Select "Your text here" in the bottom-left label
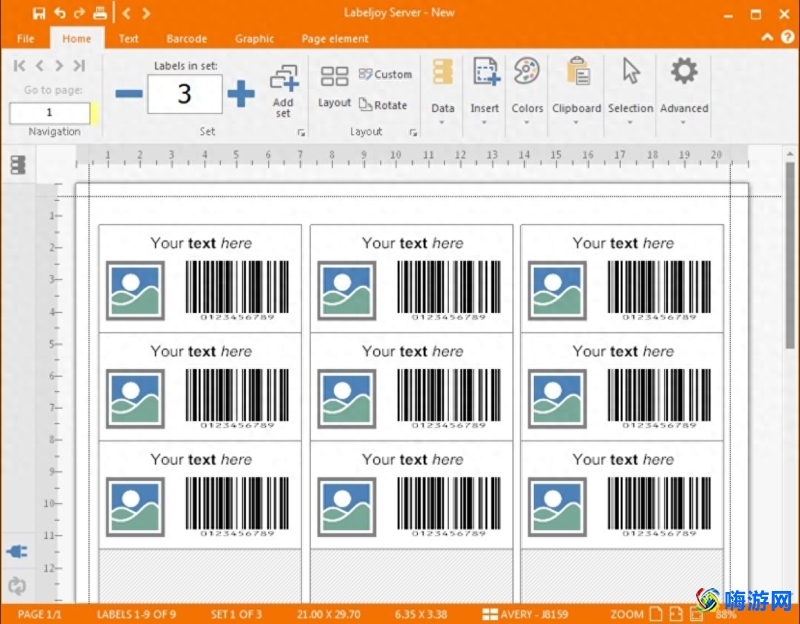 click(x=201, y=460)
